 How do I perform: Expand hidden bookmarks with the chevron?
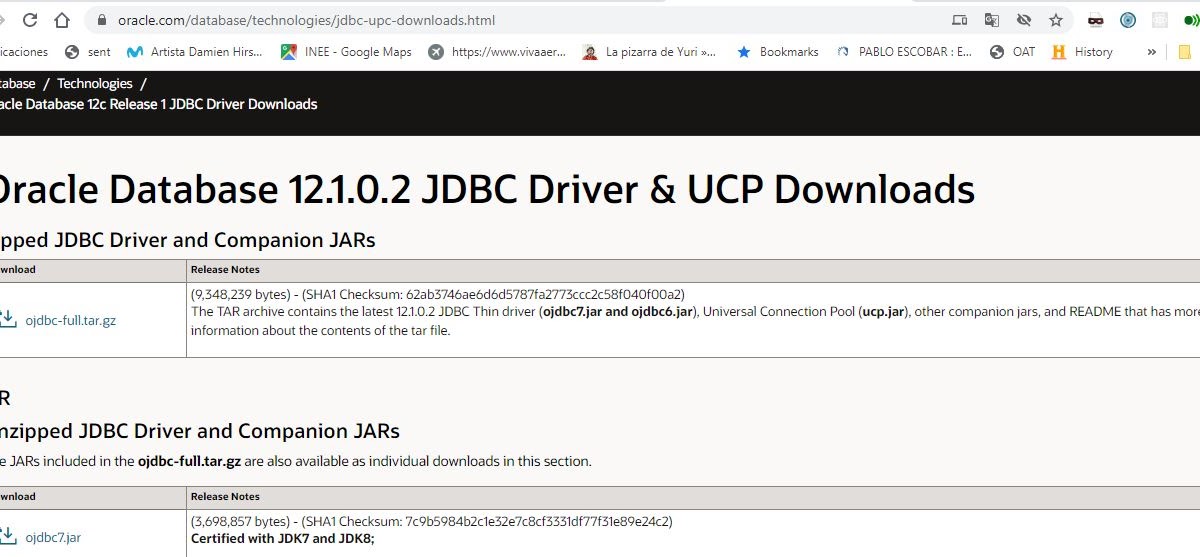coord(1151,52)
